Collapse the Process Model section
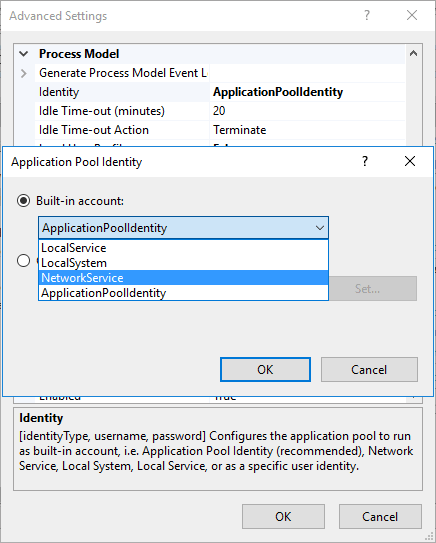The height and width of the screenshot is (543, 436). click(x=24, y=54)
